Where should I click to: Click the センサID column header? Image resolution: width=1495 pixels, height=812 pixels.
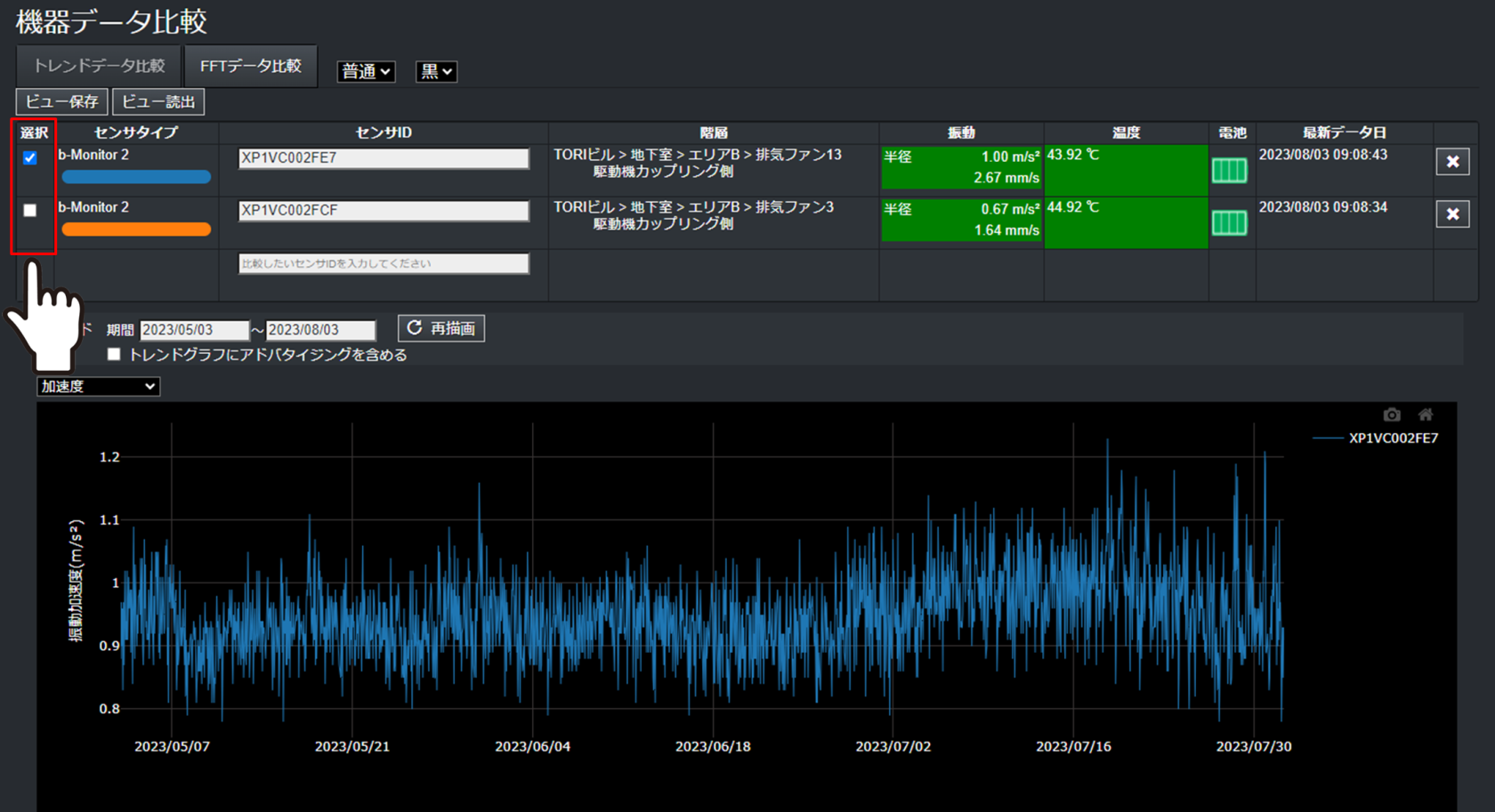point(384,133)
